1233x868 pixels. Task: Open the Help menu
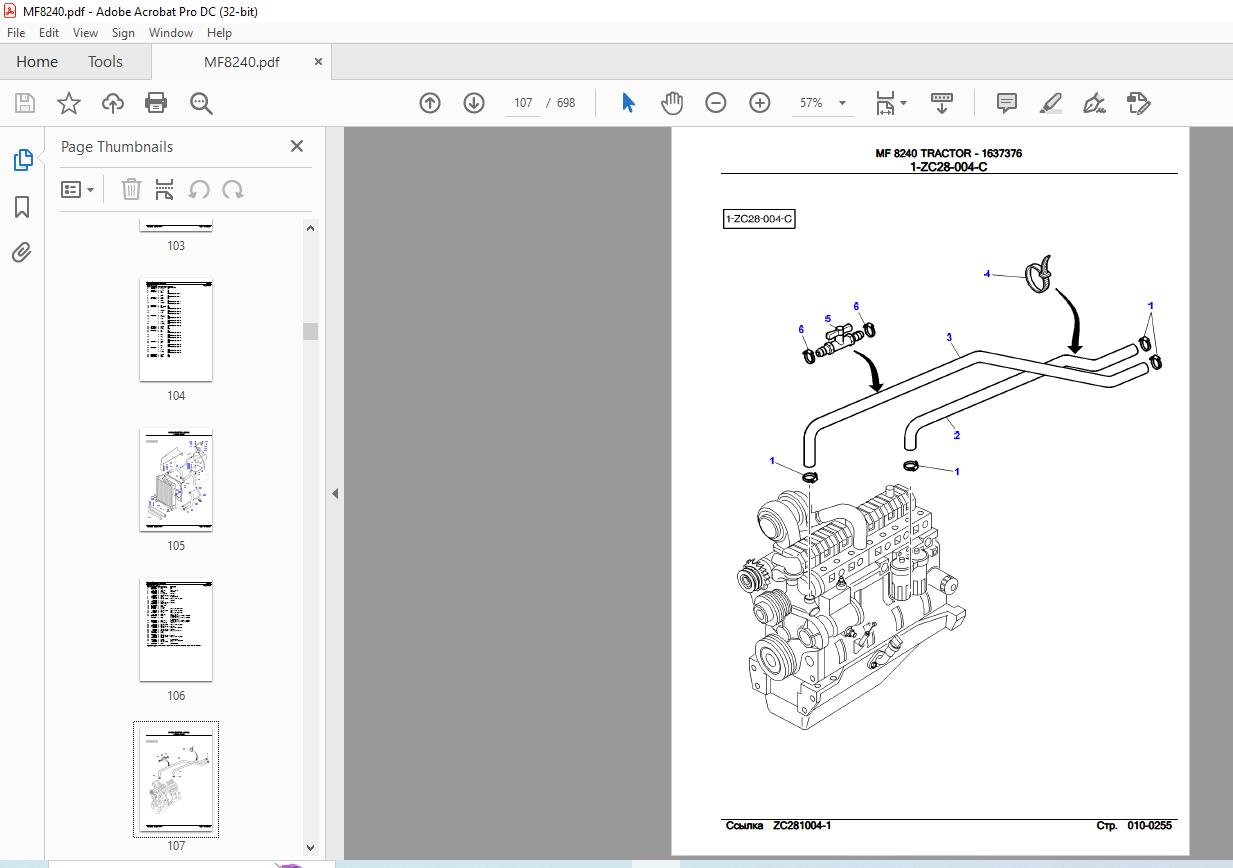[219, 33]
